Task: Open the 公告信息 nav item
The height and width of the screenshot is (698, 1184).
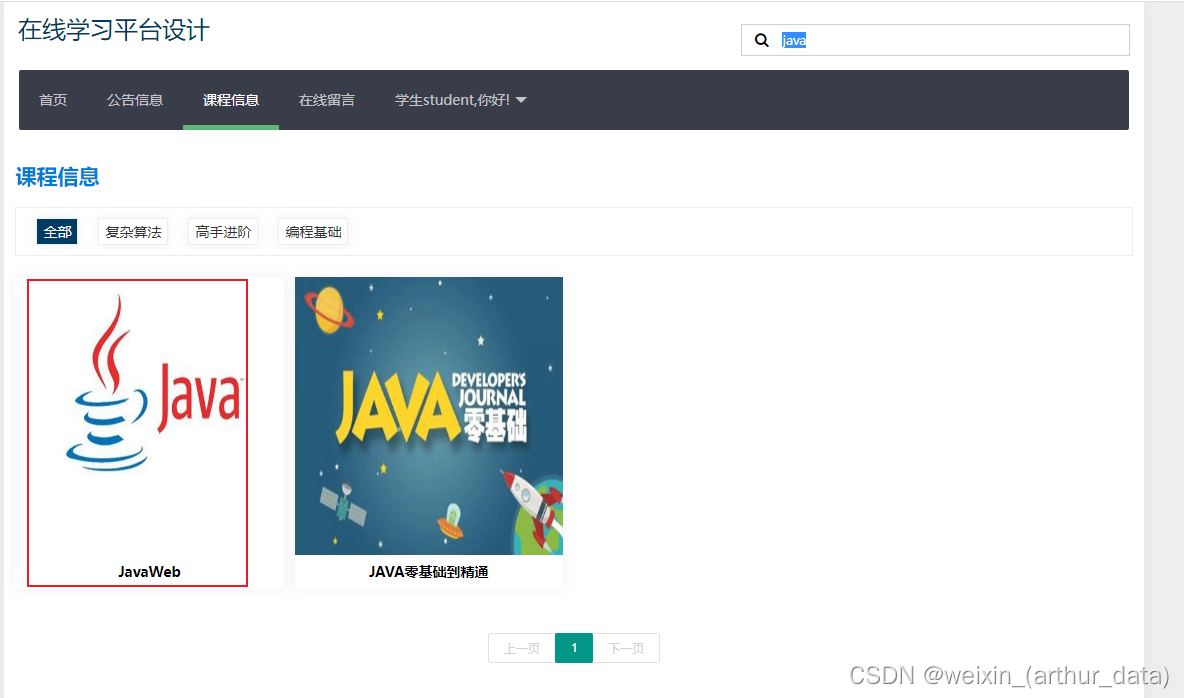Action: [x=135, y=100]
